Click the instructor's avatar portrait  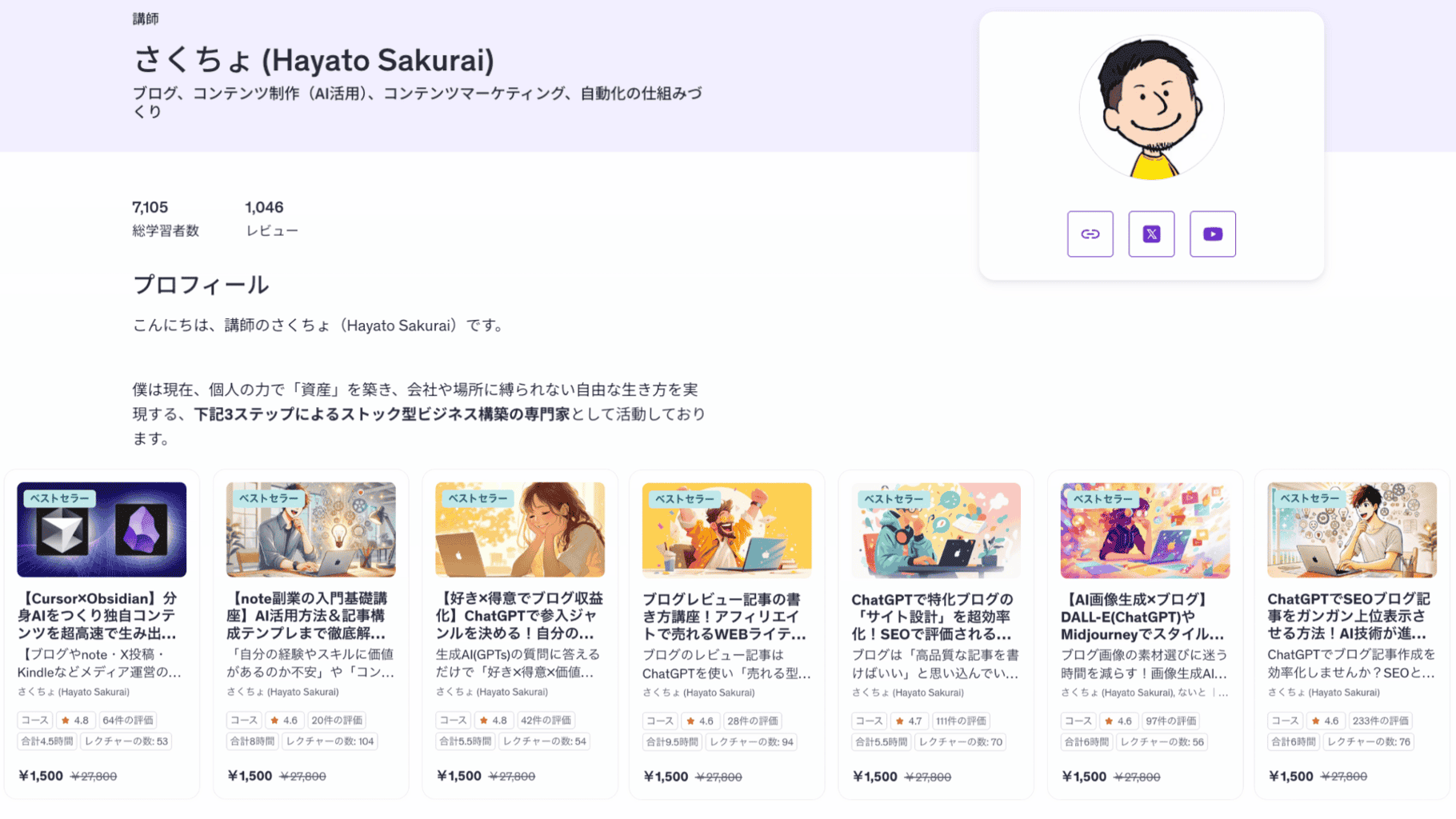coord(1151,107)
